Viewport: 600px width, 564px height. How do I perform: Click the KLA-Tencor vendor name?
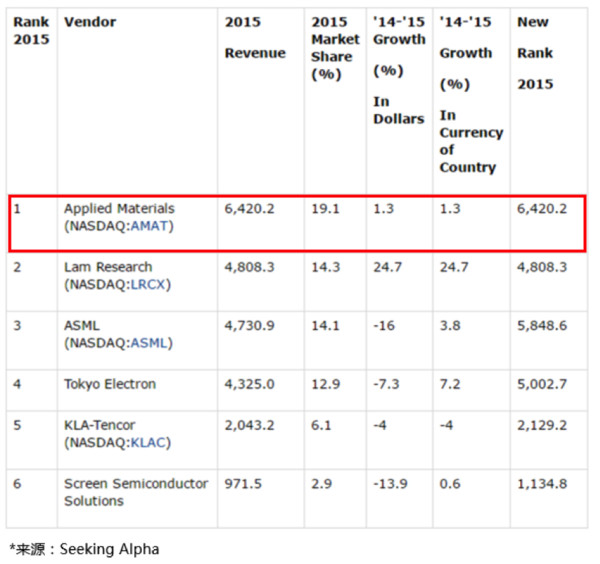pyautogui.click(x=99, y=425)
